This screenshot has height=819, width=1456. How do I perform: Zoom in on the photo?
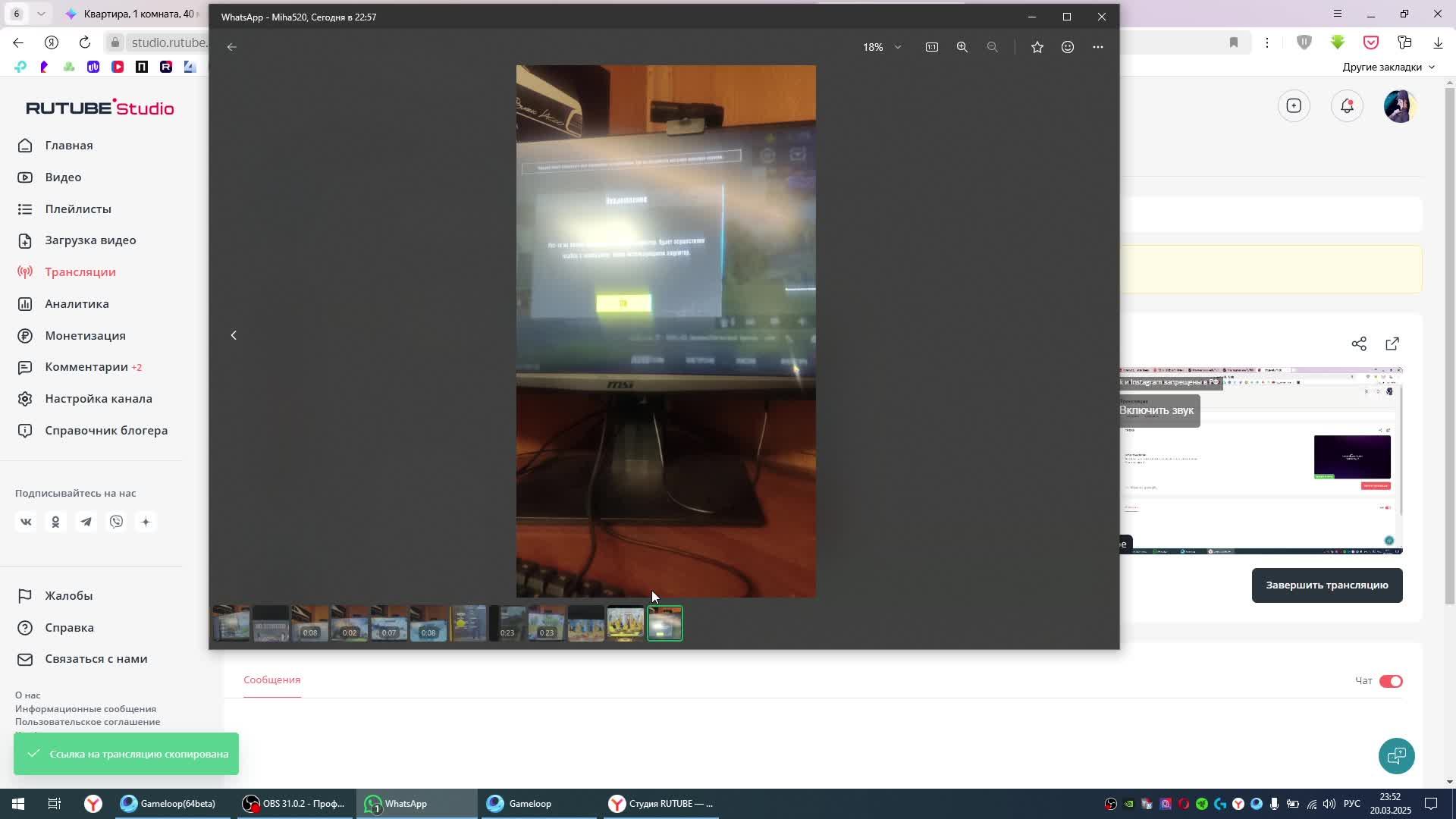[962, 47]
